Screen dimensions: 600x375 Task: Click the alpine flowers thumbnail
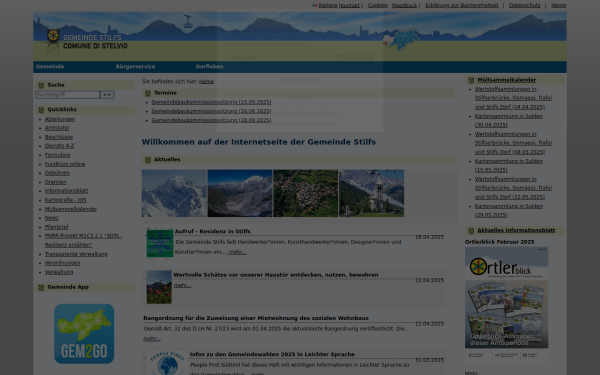click(159, 287)
